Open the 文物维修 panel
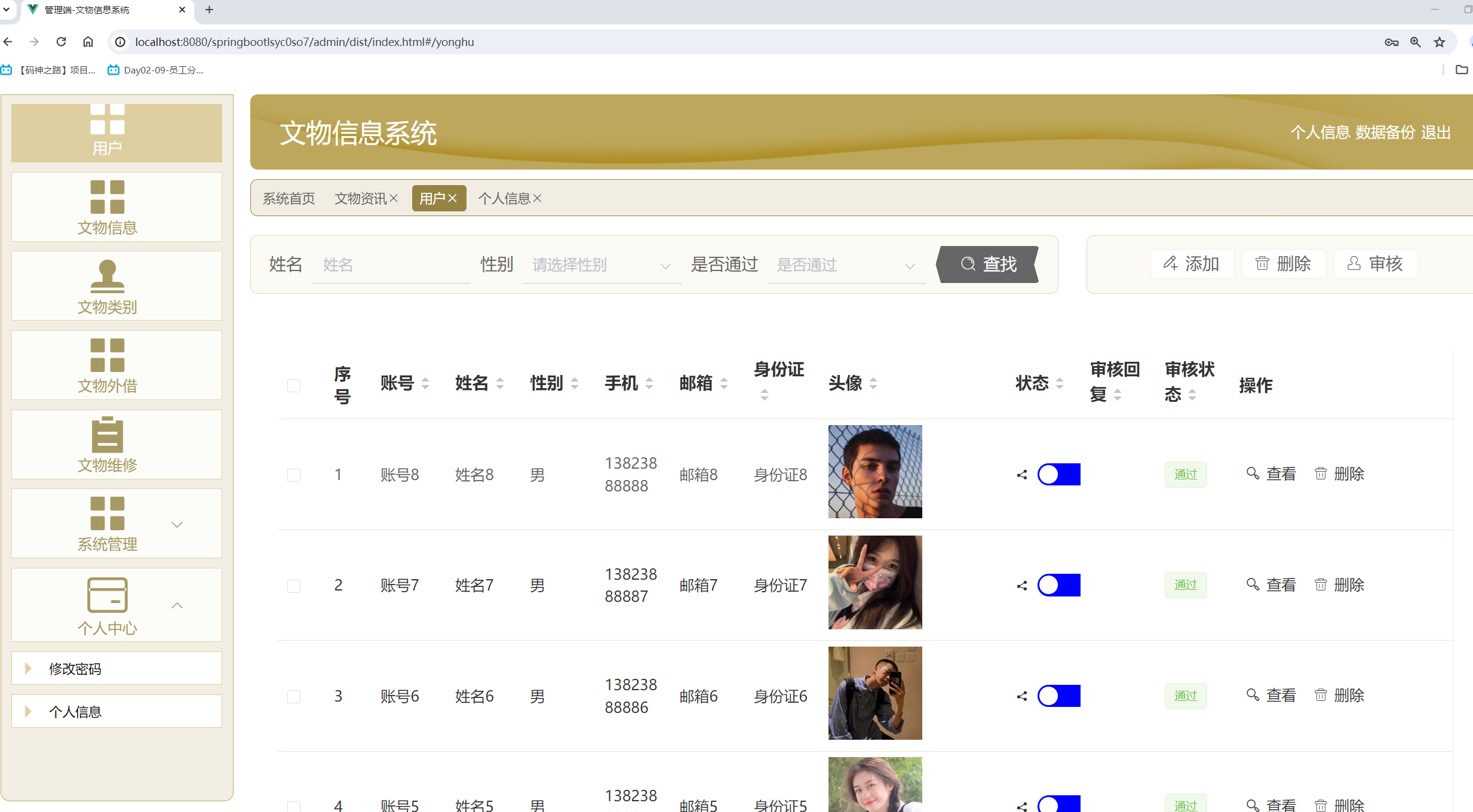 pos(116,445)
